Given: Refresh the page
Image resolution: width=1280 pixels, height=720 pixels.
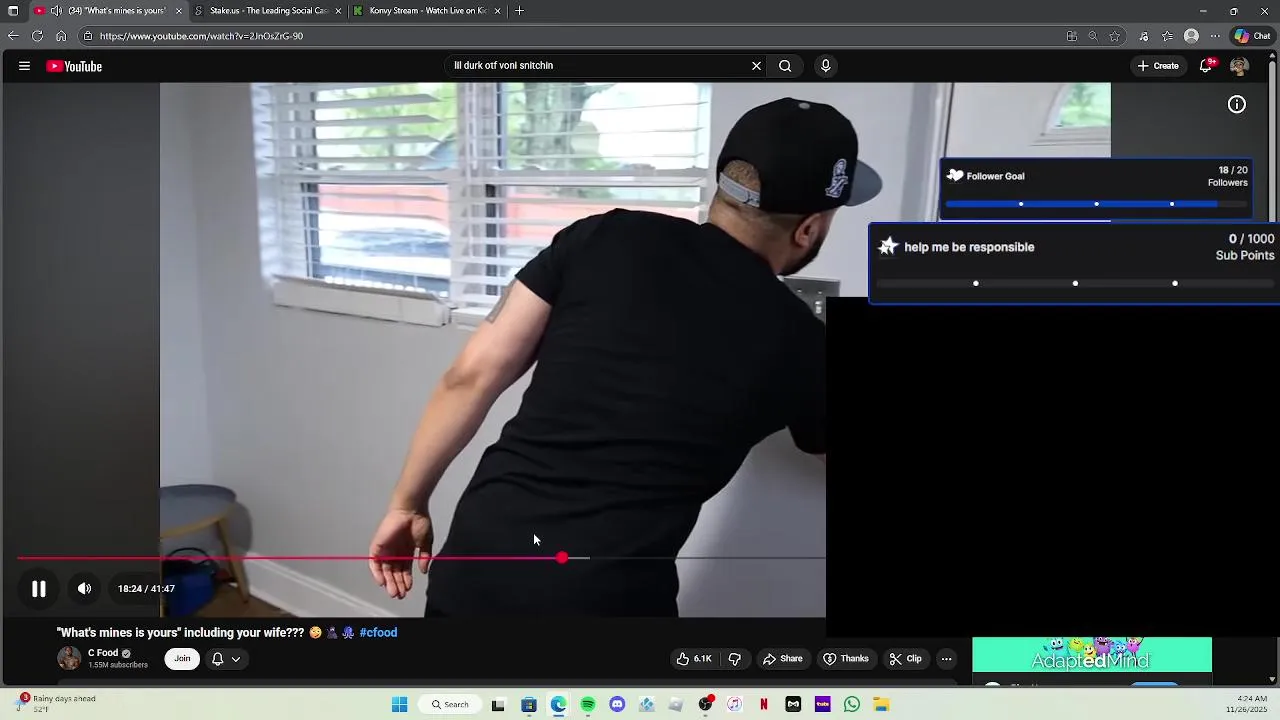Looking at the screenshot, I should [37, 36].
